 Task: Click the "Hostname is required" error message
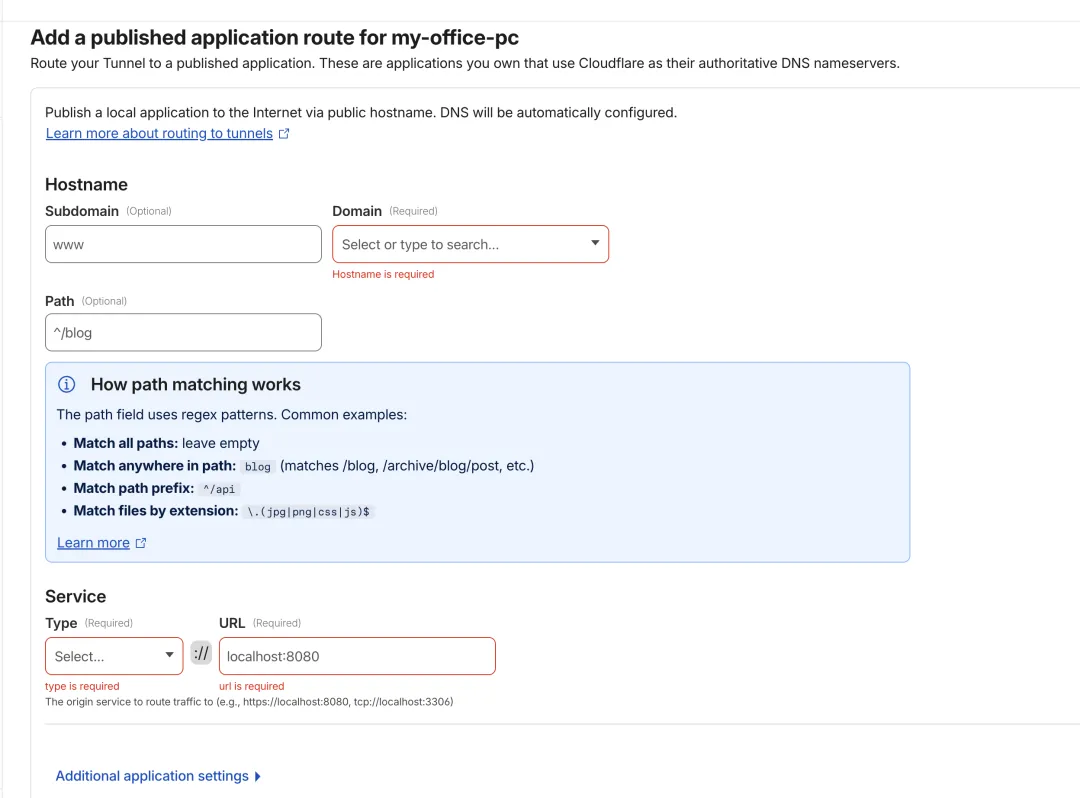[383, 274]
